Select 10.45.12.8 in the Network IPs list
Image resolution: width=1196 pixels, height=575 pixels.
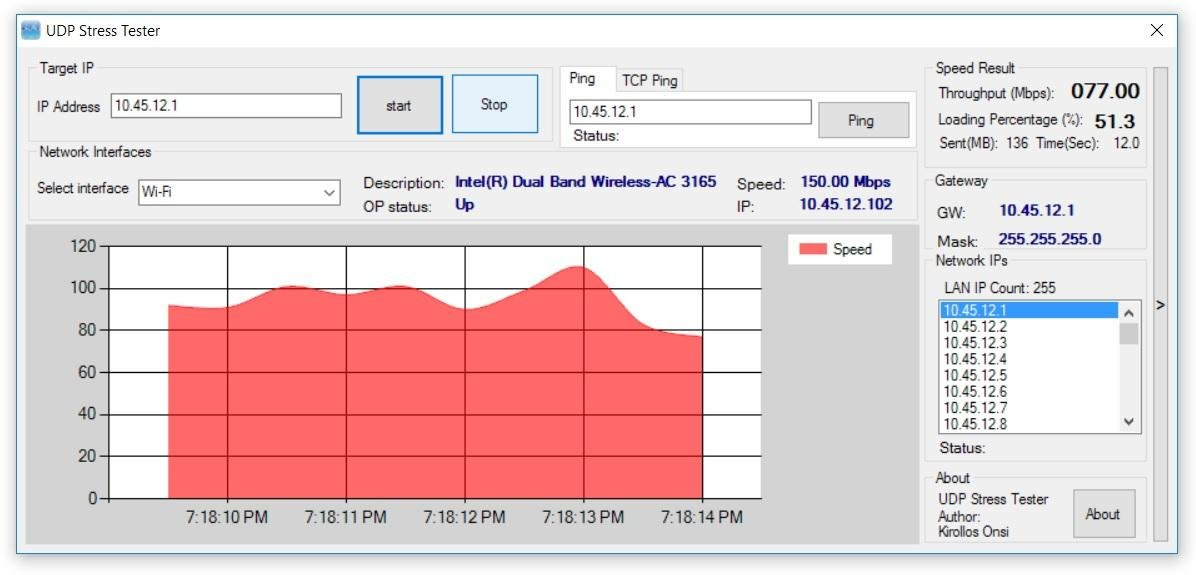(x=1028, y=424)
